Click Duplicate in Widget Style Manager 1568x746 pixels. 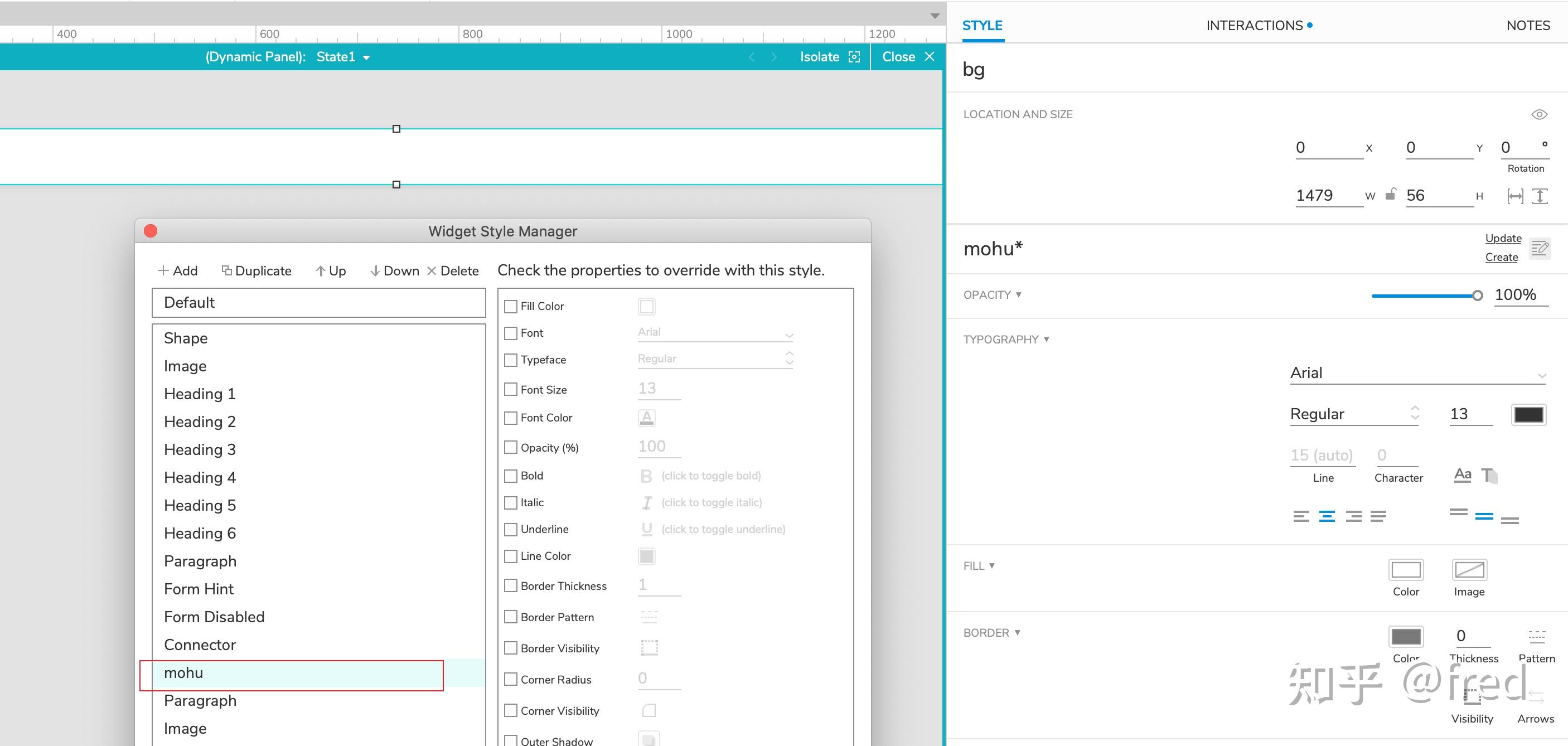point(257,271)
